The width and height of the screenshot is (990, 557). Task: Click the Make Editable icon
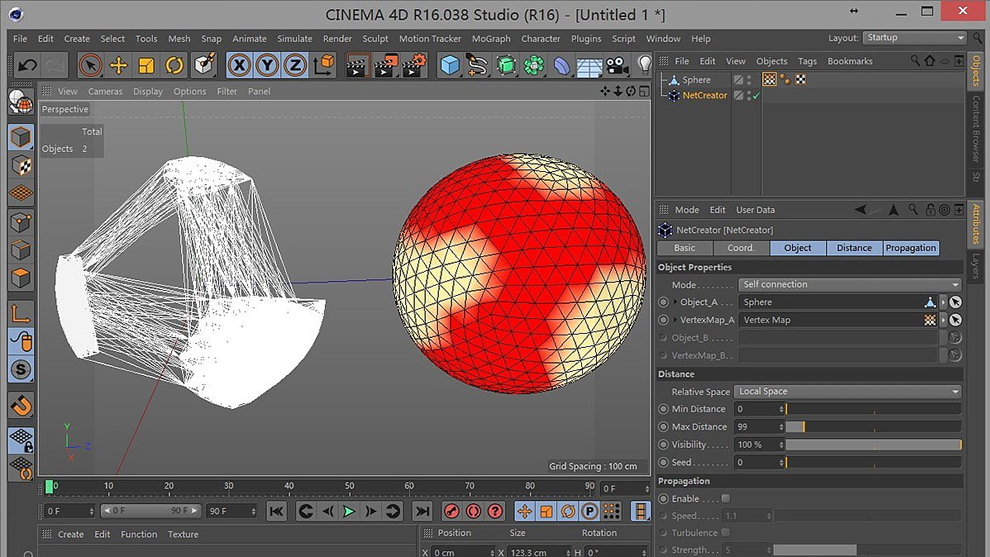(x=21, y=102)
